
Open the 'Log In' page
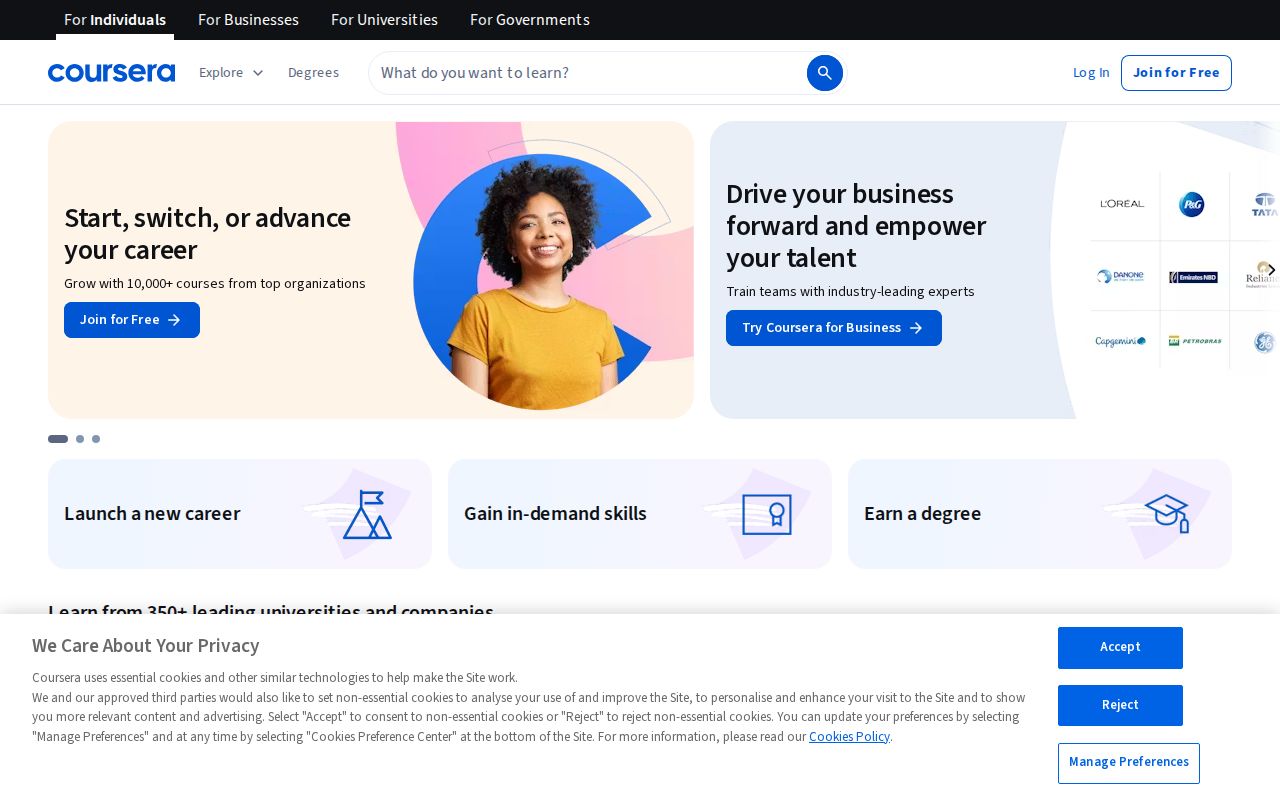click(1091, 72)
